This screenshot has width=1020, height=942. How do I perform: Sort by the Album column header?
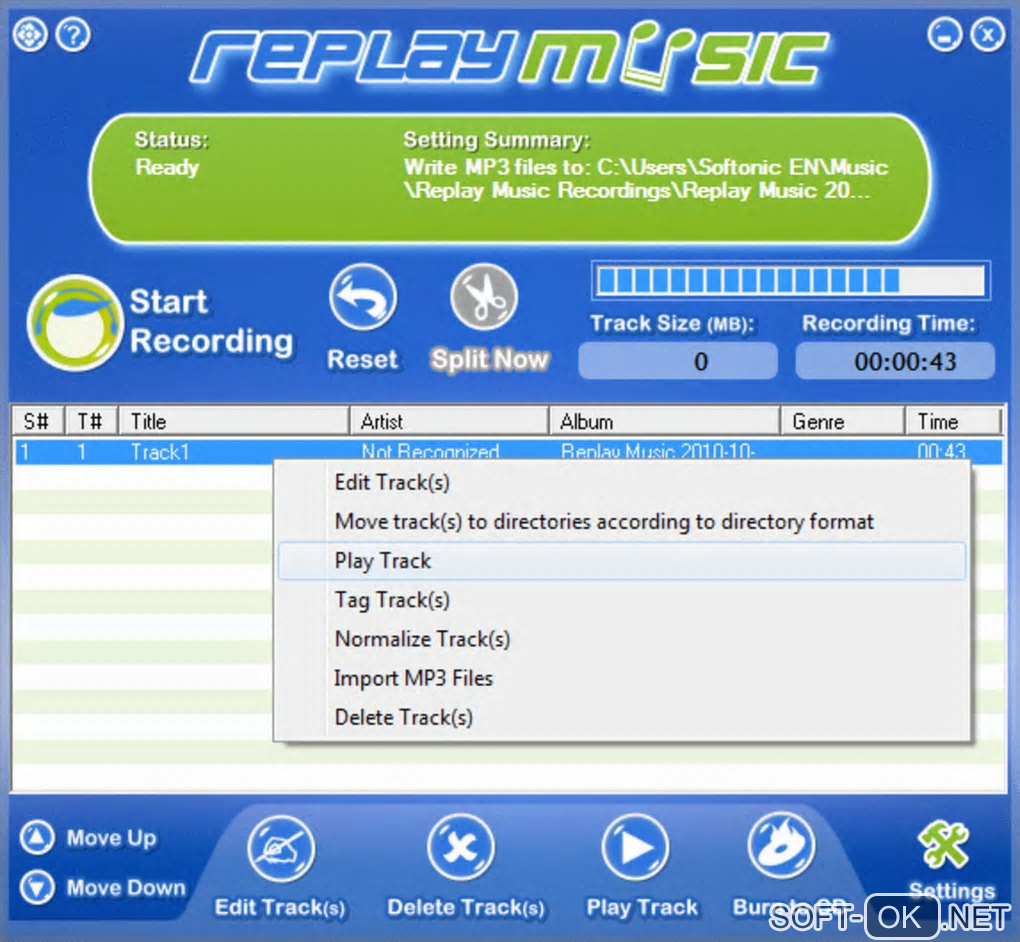[x=665, y=422]
